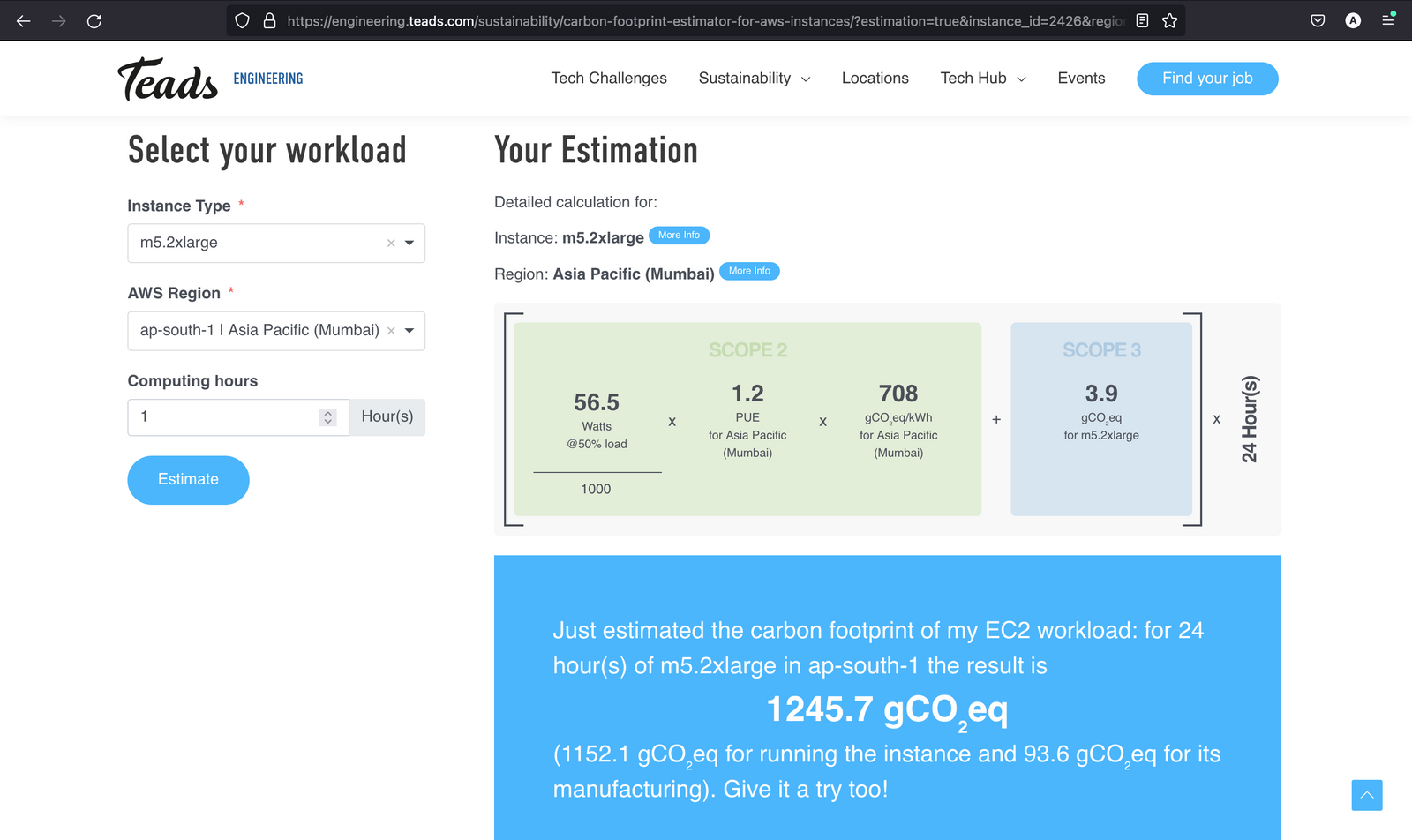Expand the AWS Region dropdown arrow
Screen dimensions: 1412x840
[409, 331]
